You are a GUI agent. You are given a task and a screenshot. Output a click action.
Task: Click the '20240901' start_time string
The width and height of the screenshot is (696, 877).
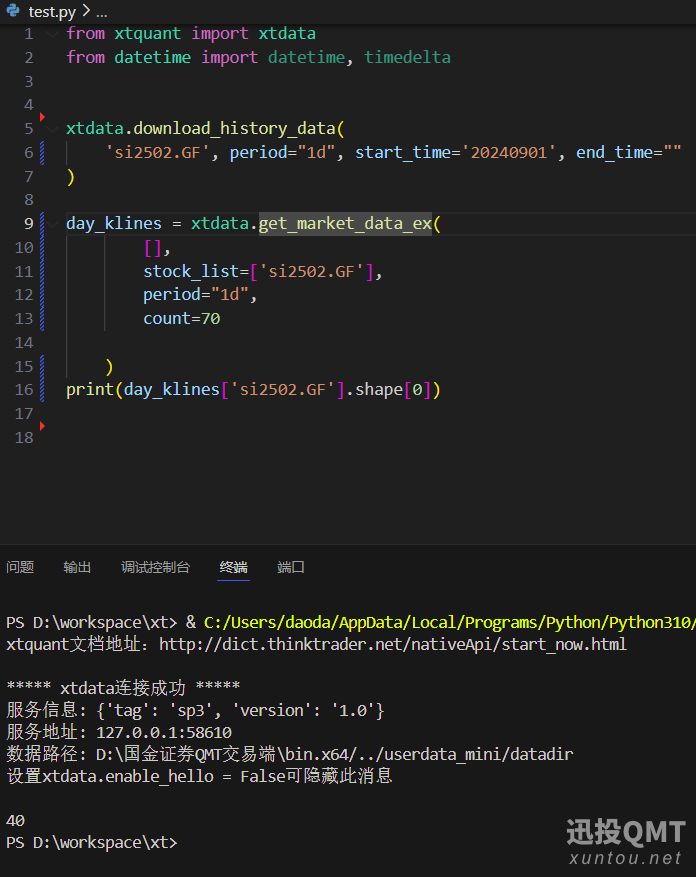click(x=509, y=153)
